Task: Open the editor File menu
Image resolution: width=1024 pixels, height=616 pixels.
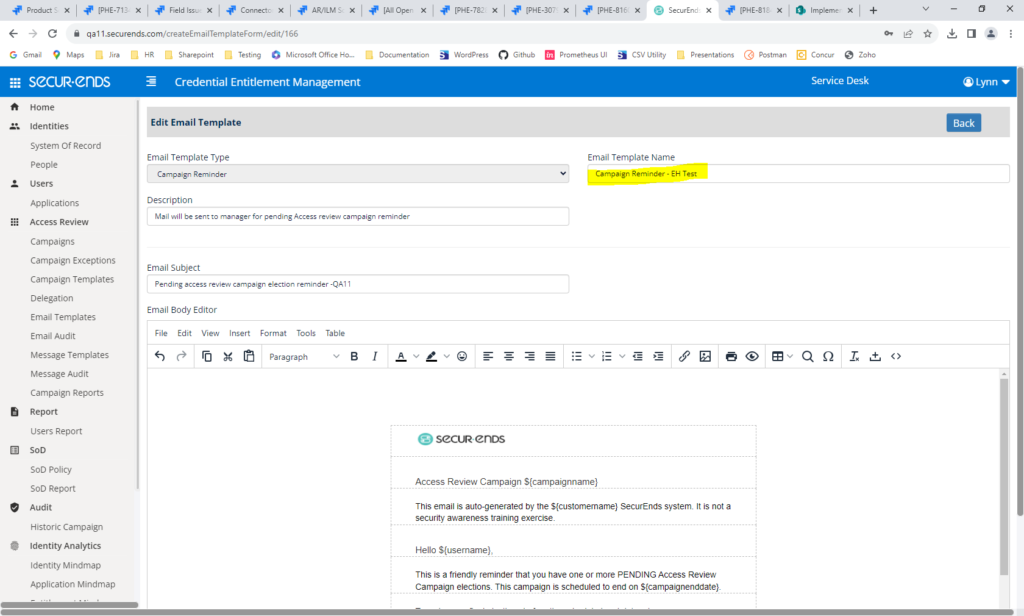Action: 161,333
